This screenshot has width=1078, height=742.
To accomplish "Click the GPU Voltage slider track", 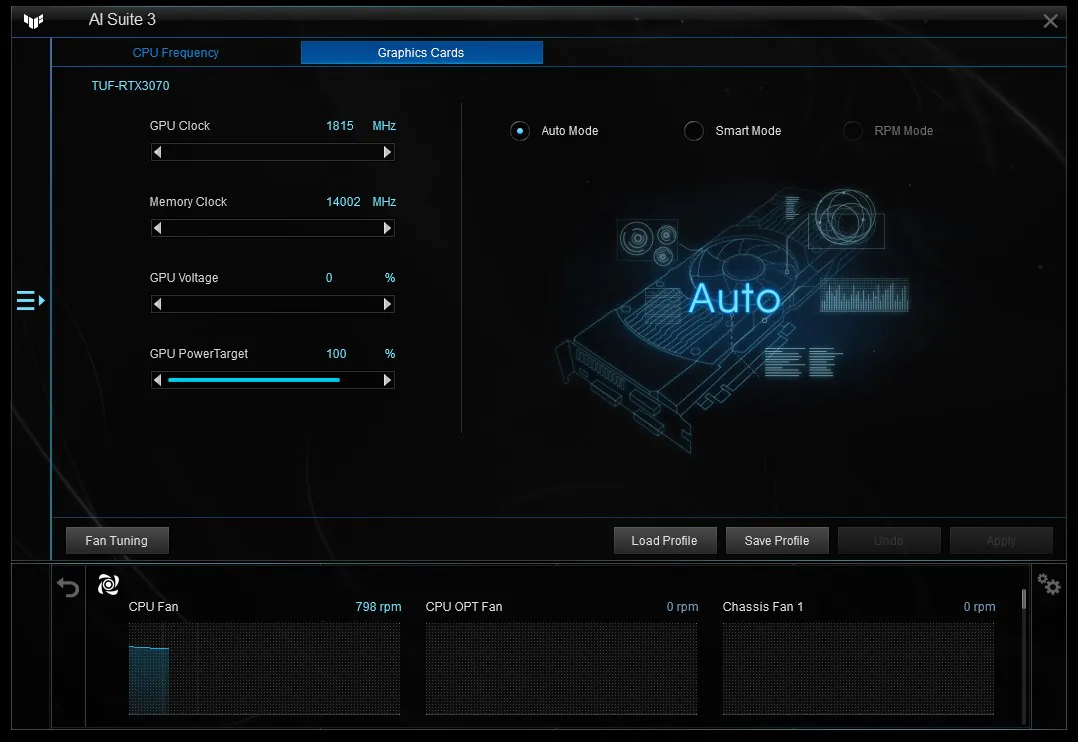I will (x=273, y=304).
